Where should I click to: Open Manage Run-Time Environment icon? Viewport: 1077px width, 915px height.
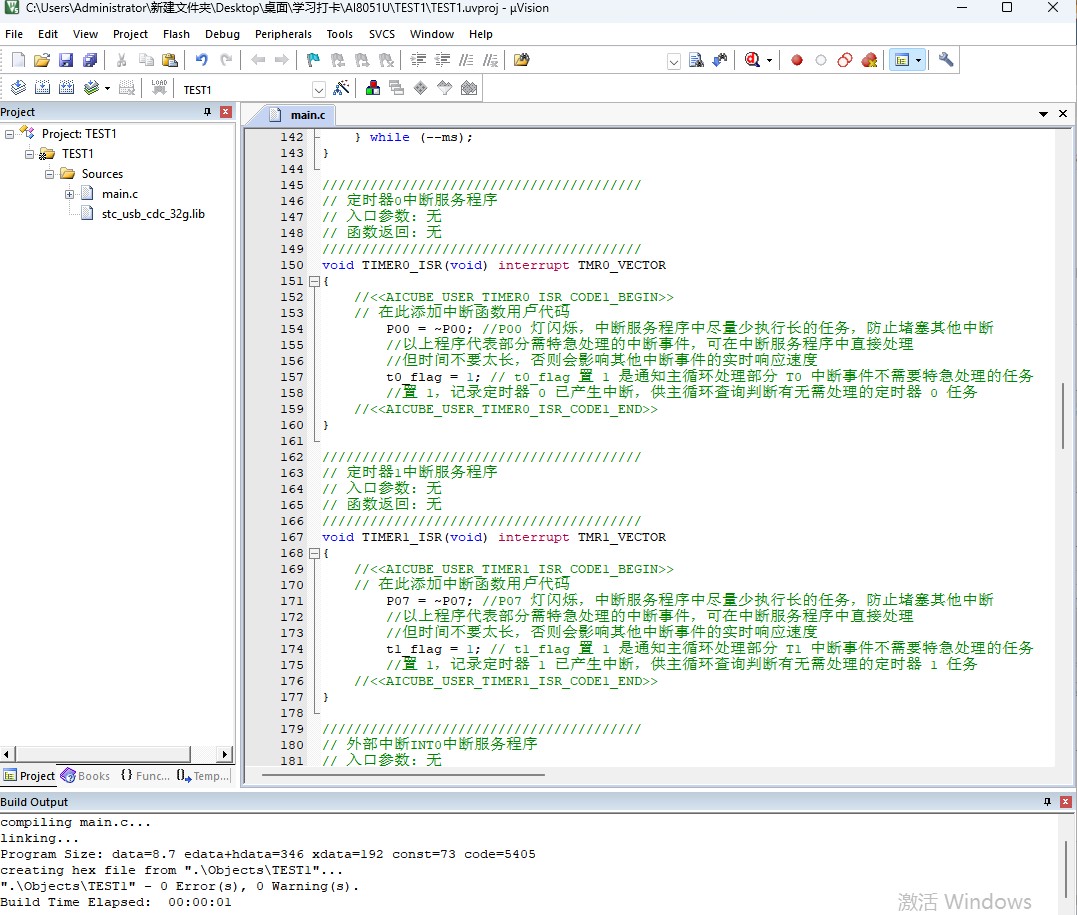(420, 88)
